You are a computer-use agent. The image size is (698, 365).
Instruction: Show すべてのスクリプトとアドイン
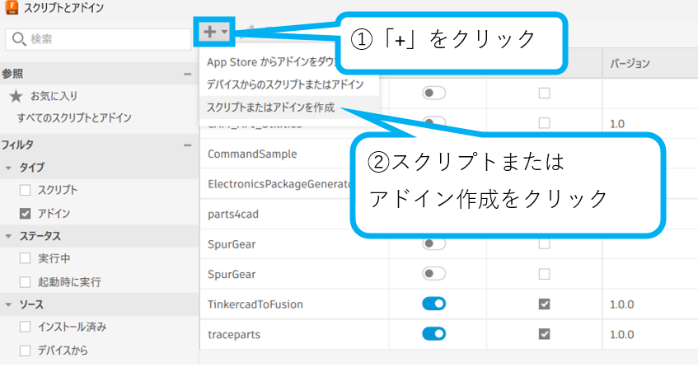click(74, 118)
